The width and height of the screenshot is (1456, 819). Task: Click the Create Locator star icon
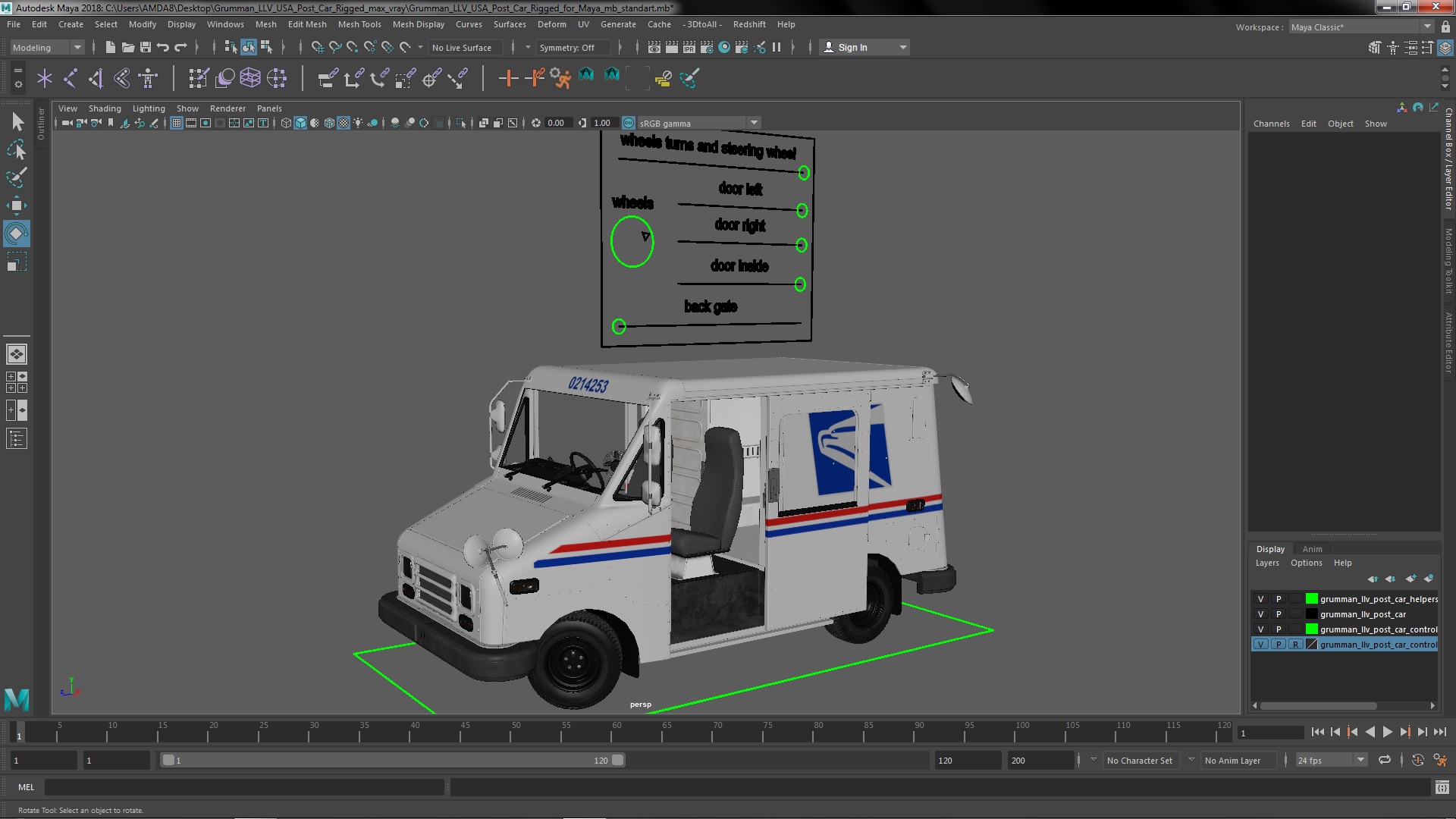coord(45,77)
